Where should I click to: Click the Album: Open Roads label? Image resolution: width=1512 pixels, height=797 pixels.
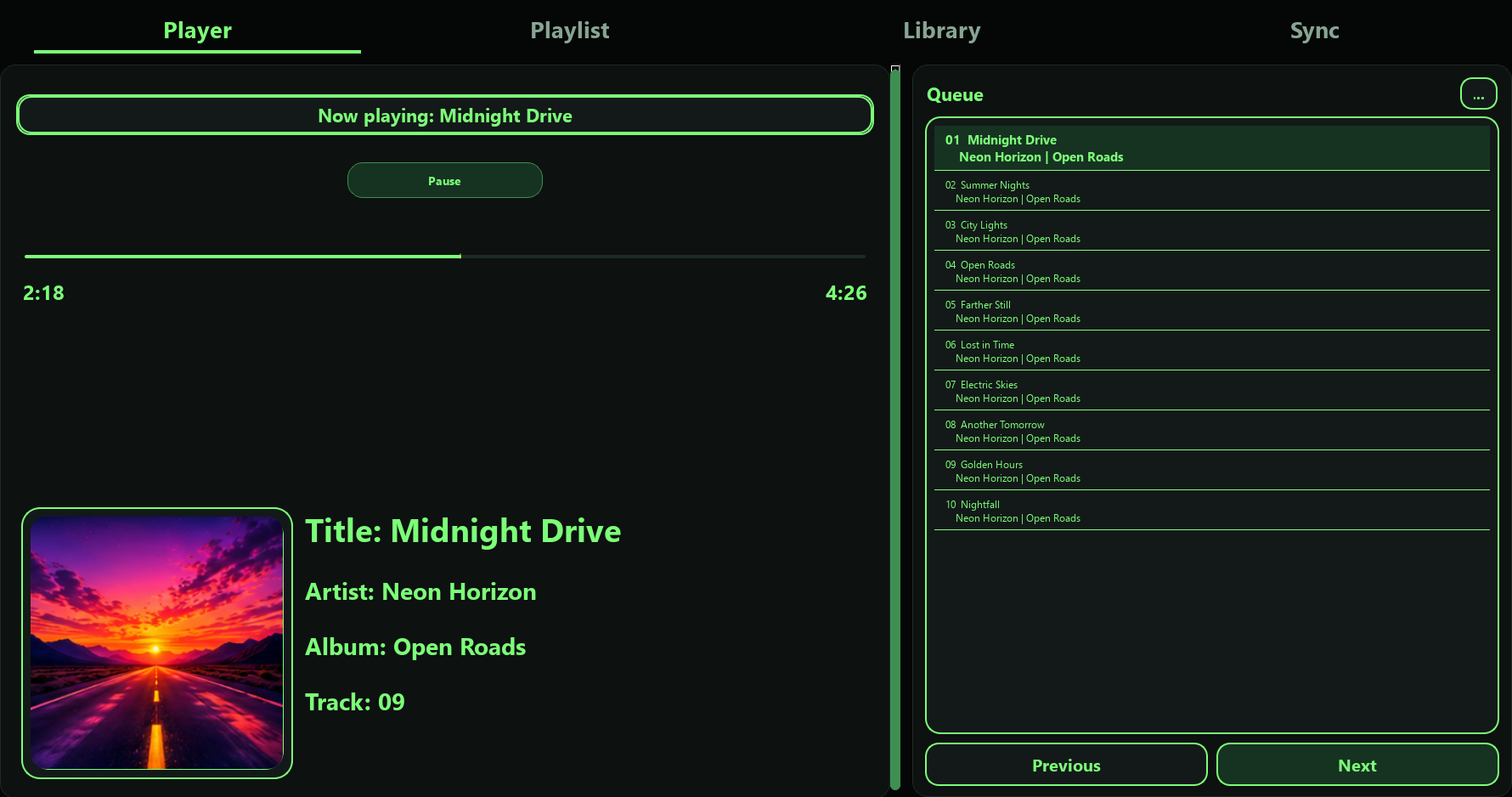tap(415, 647)
